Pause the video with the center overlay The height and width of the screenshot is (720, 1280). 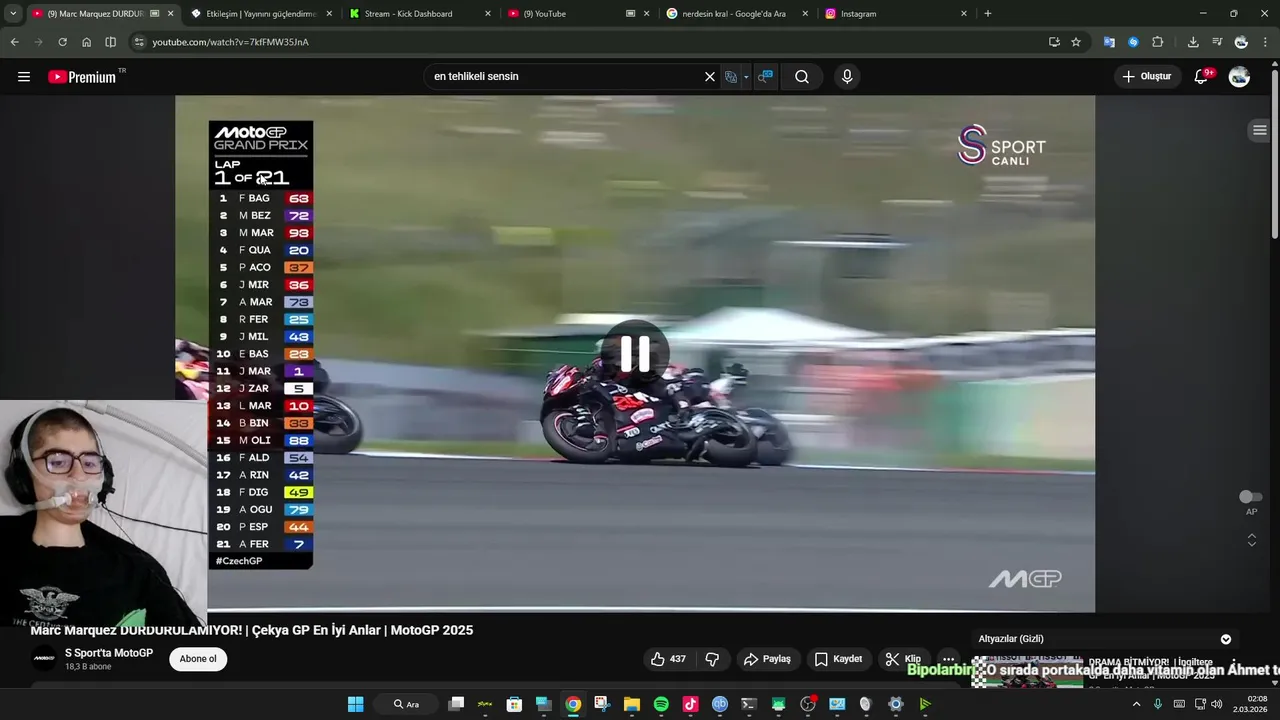635,353
